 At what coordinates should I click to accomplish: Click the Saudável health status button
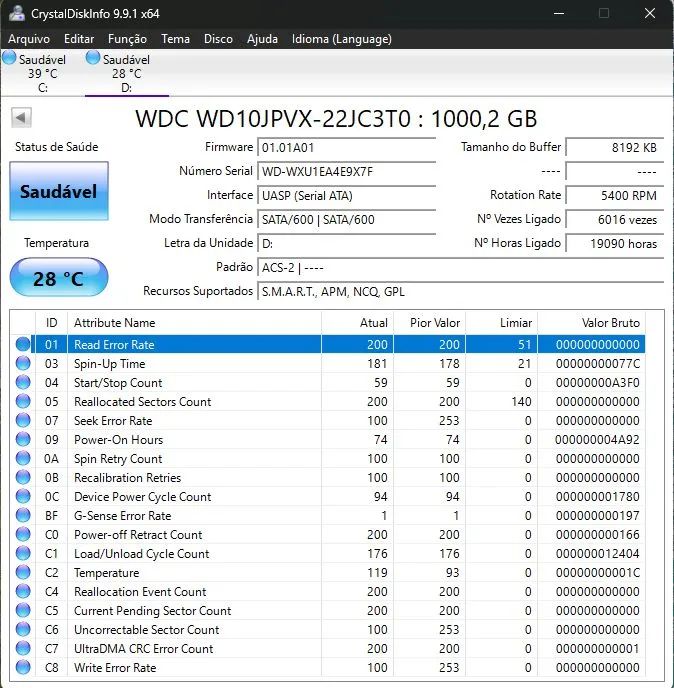coord(59,191)
